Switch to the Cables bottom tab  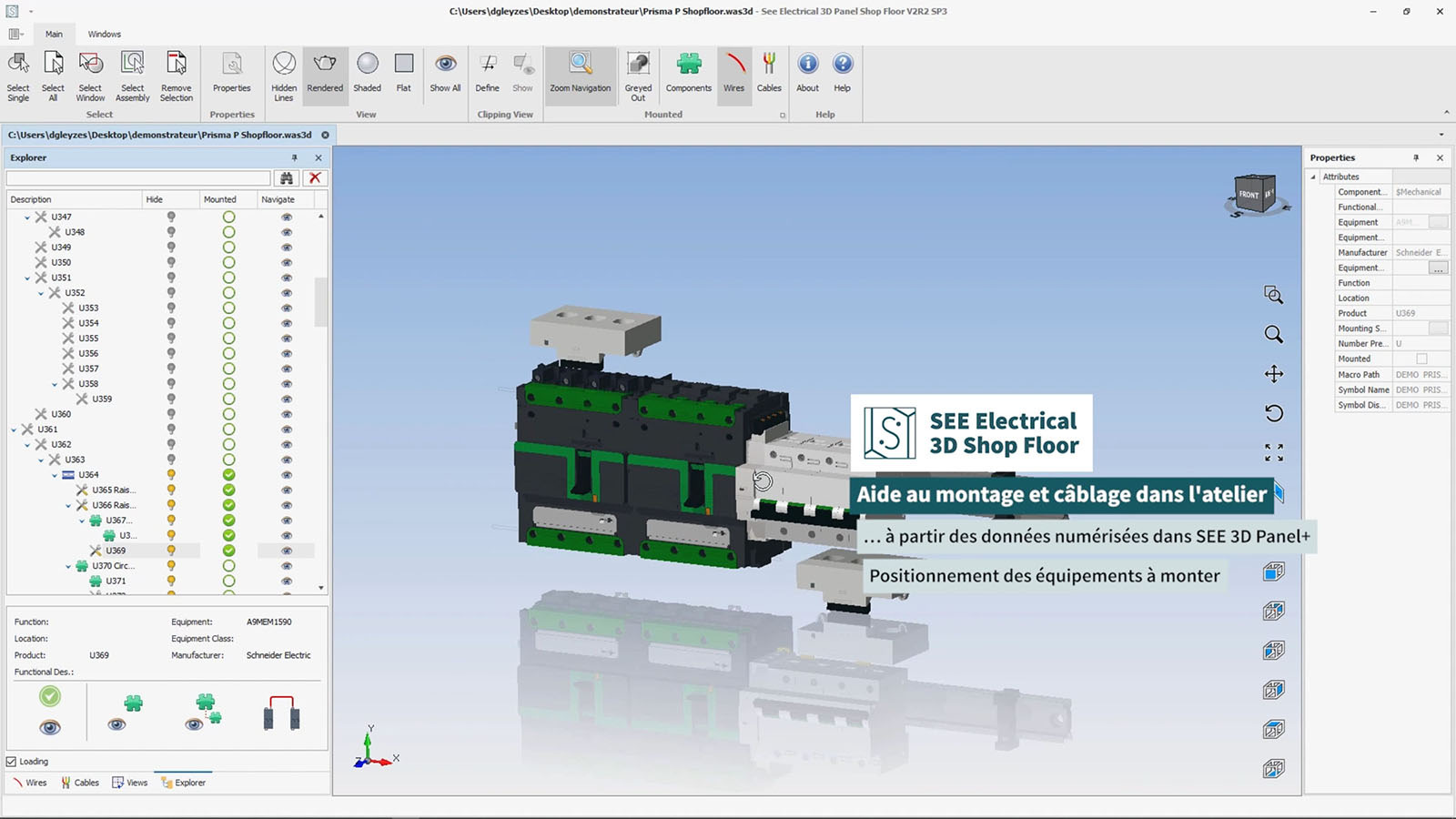(x=80, y=783)
